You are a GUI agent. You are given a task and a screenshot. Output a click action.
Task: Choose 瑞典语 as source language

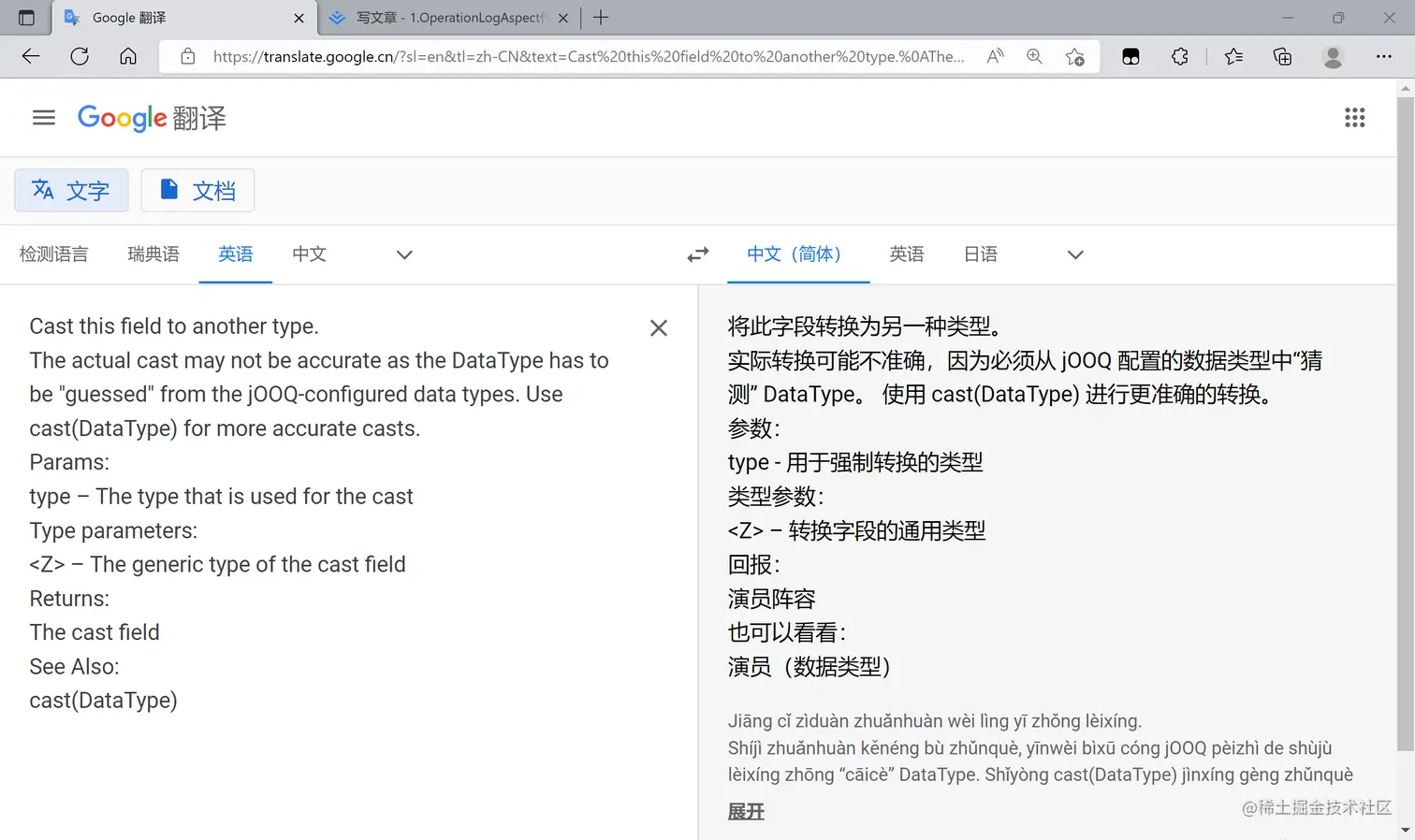point(153,254)
